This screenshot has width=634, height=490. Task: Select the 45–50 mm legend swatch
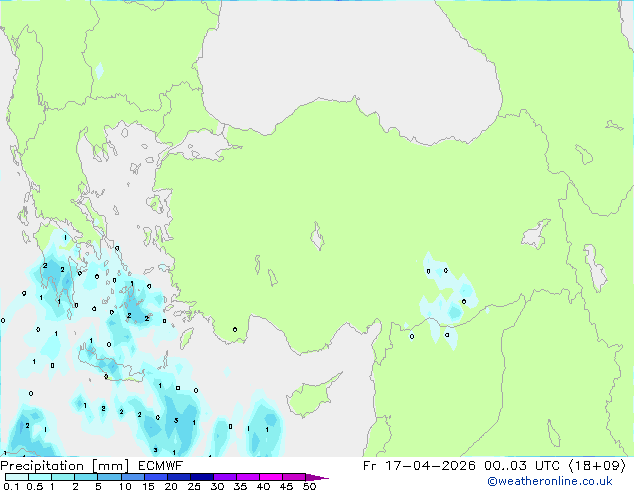[294, 477]
